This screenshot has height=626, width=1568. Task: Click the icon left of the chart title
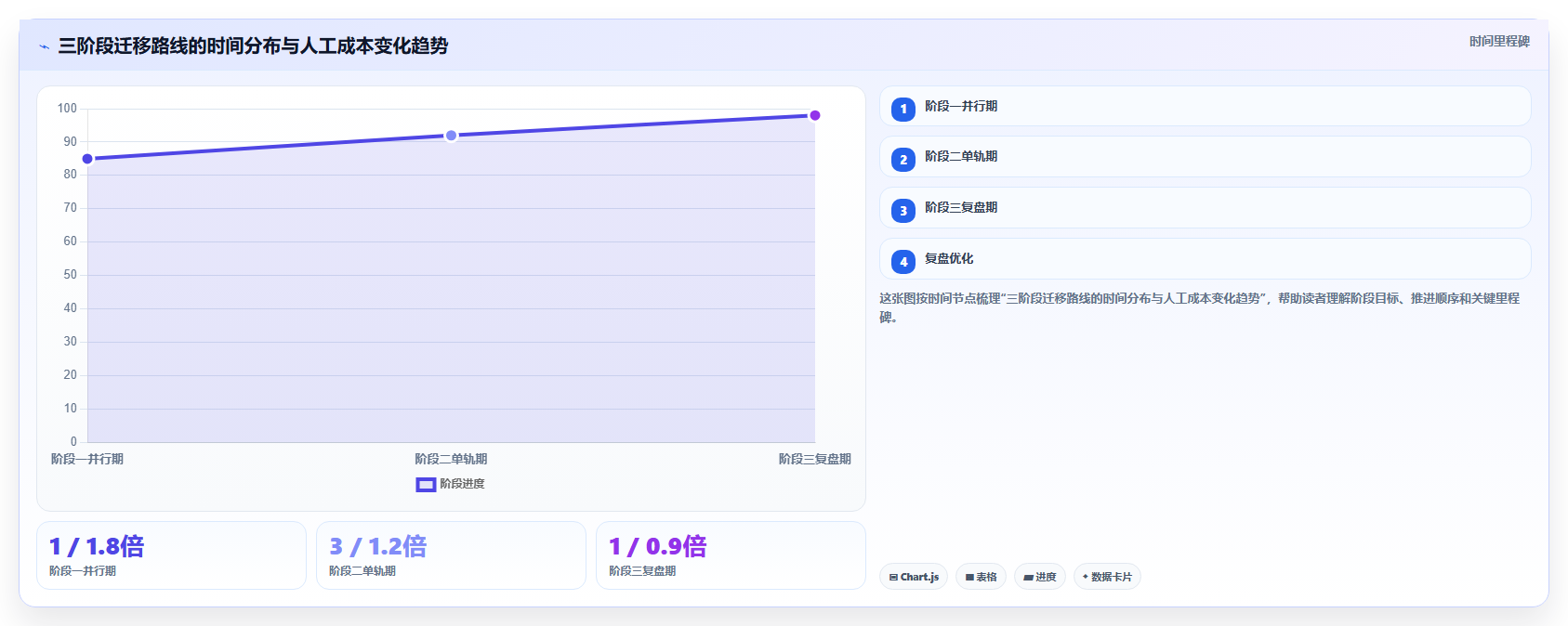pyautogui.click(x=44, y=46)
